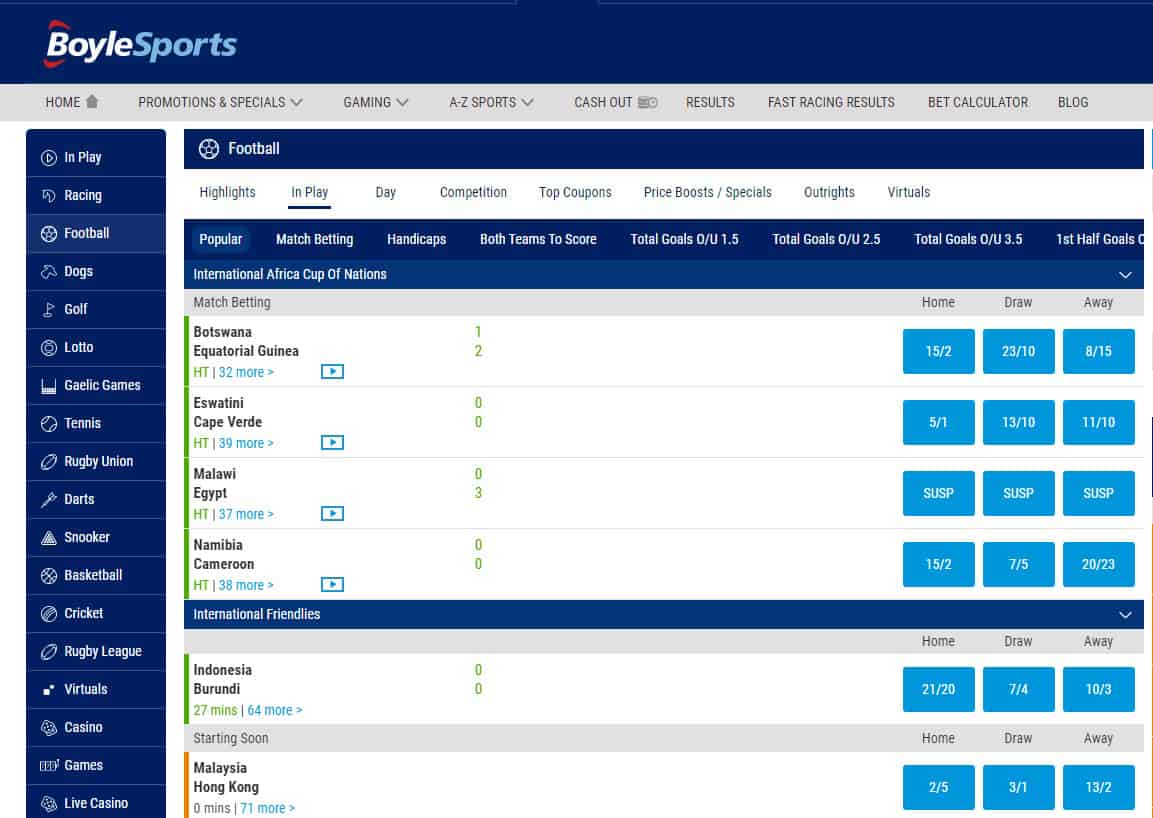This screenshot has height=818, width=1153.
Task: Click the Virtuals sidebar icon
Action: coord(49,690)
